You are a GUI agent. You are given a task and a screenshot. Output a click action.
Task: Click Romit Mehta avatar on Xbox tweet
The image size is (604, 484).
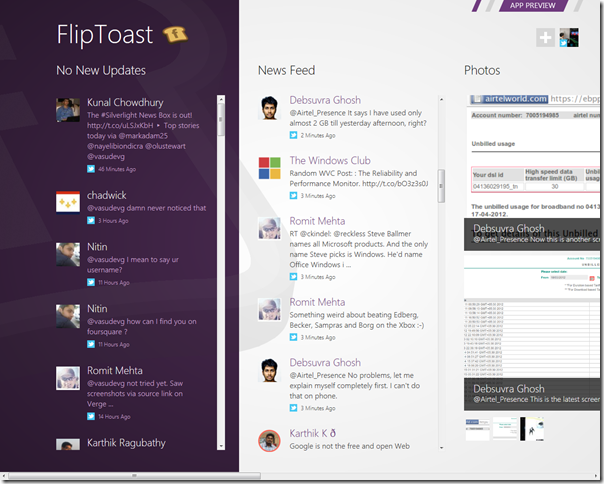270,309
